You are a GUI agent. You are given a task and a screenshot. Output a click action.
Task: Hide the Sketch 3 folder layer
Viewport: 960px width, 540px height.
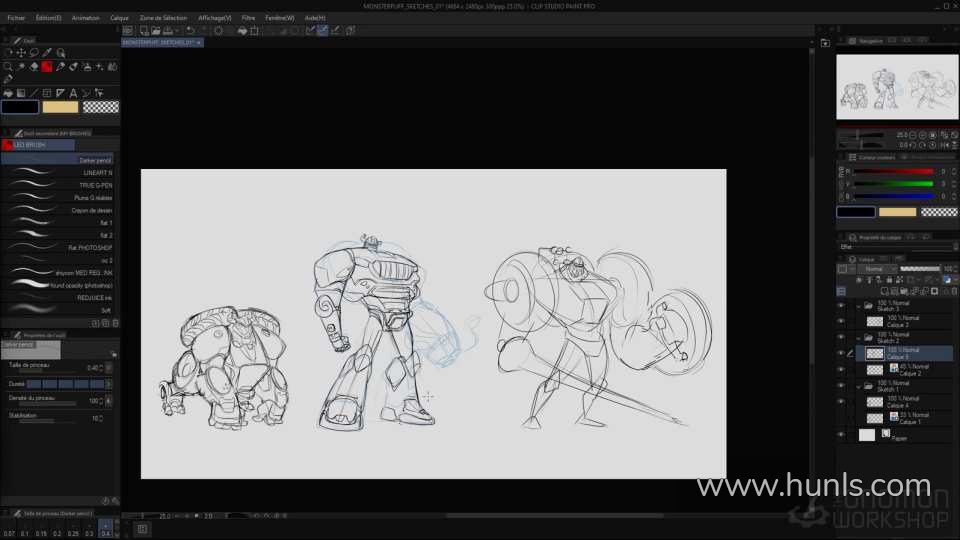[x=841, y=305]
